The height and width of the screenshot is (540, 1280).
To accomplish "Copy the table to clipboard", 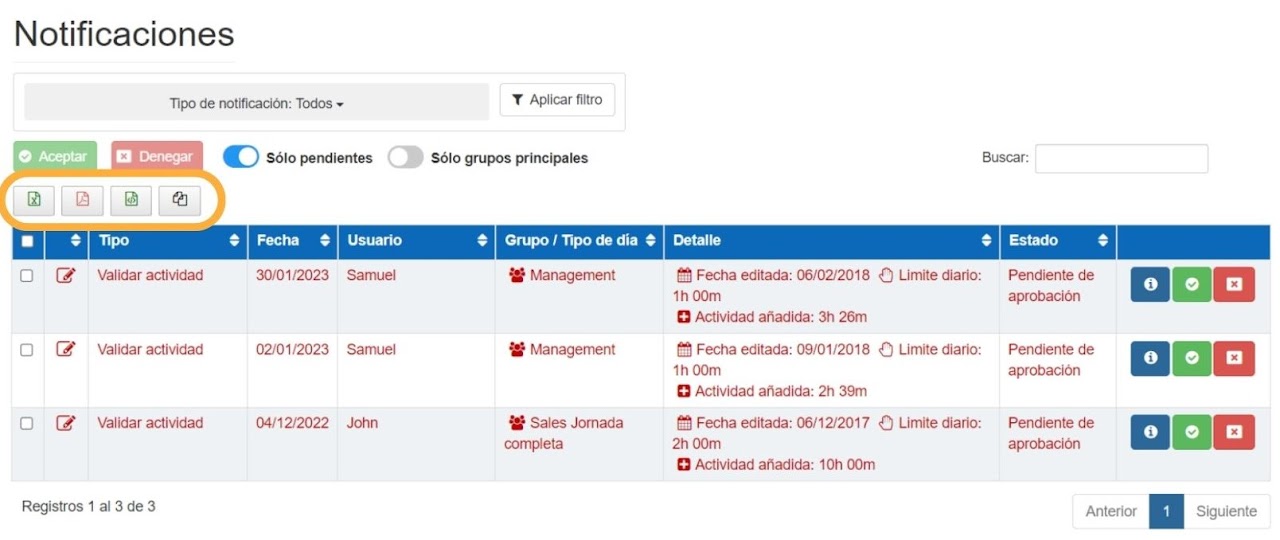I will point(179,200).
